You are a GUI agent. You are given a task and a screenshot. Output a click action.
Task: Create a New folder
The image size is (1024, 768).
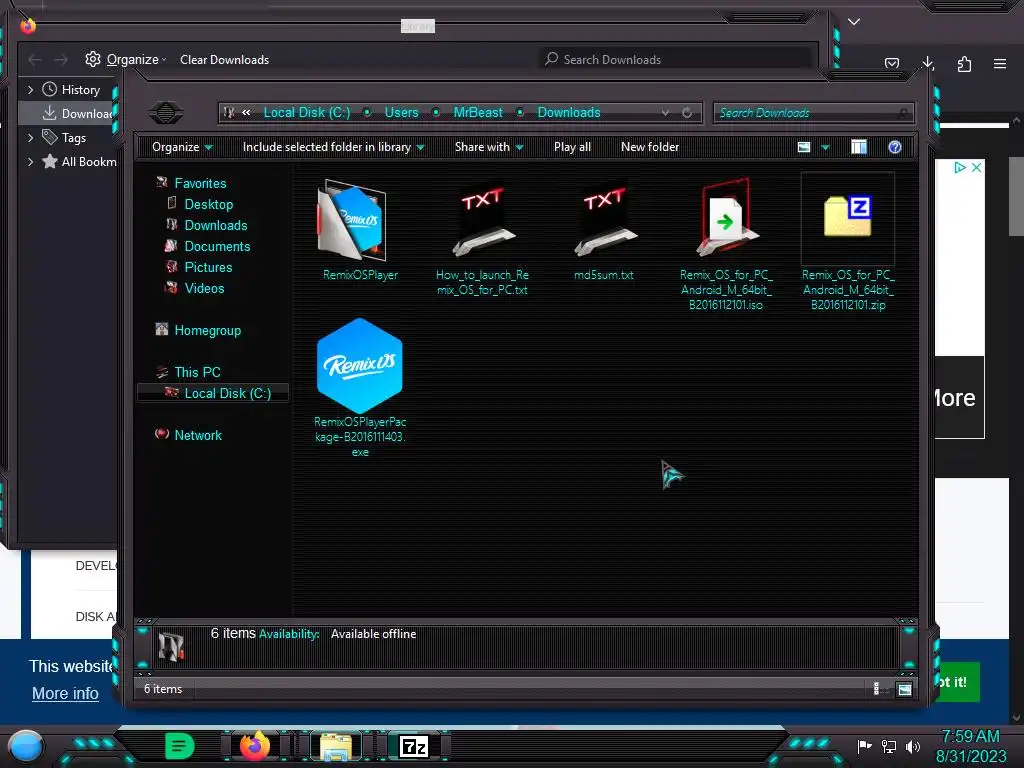650,147
